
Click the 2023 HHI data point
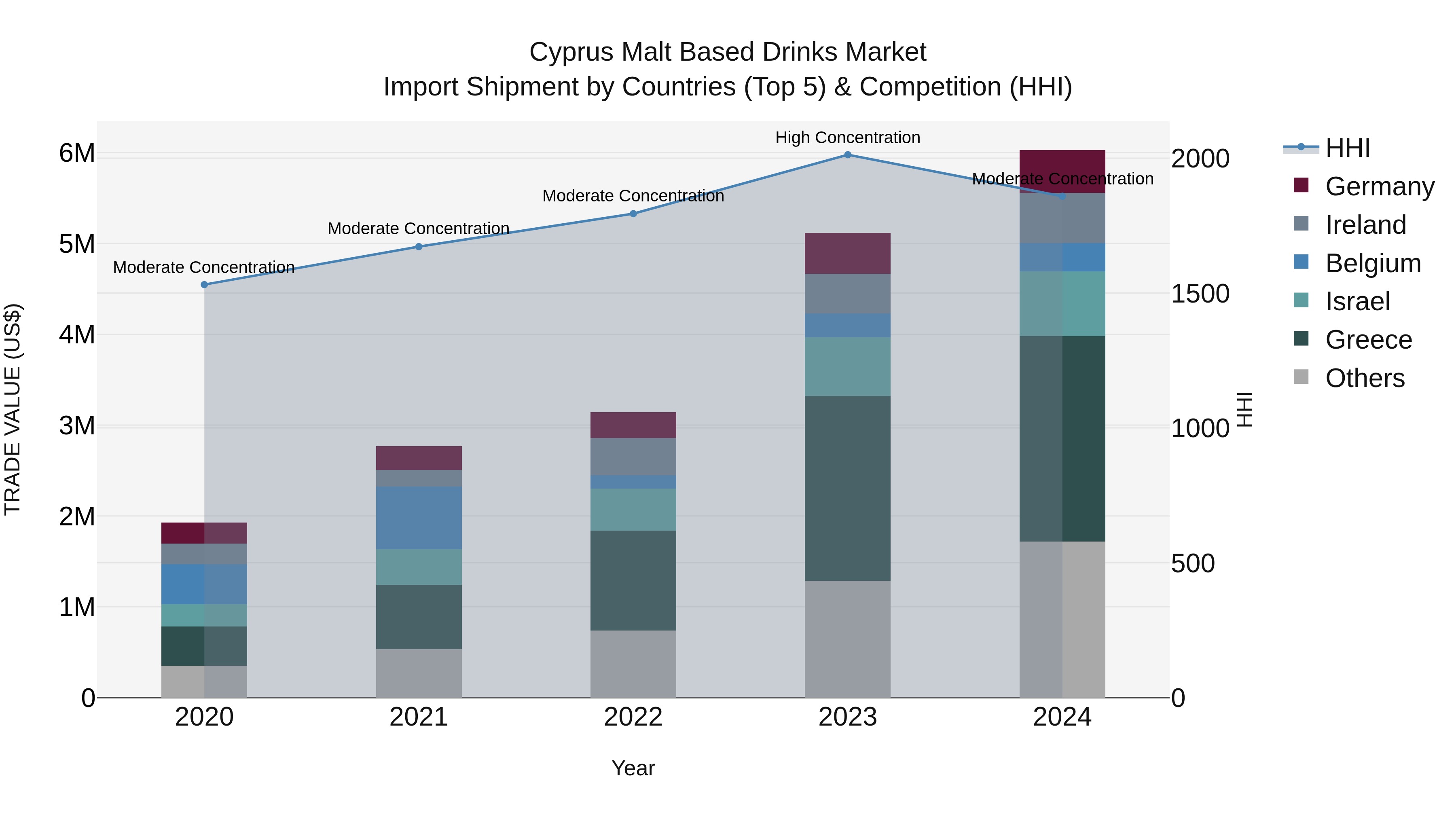coord(847,154)
